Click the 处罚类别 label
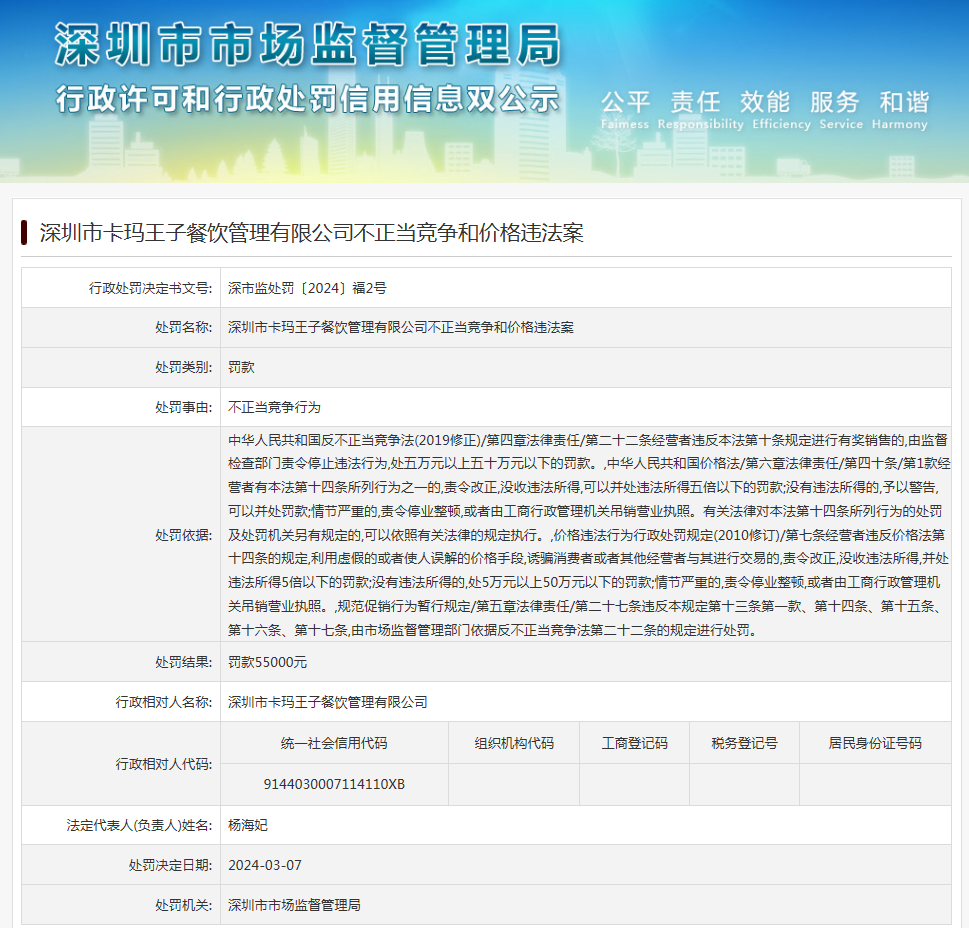 184,367
